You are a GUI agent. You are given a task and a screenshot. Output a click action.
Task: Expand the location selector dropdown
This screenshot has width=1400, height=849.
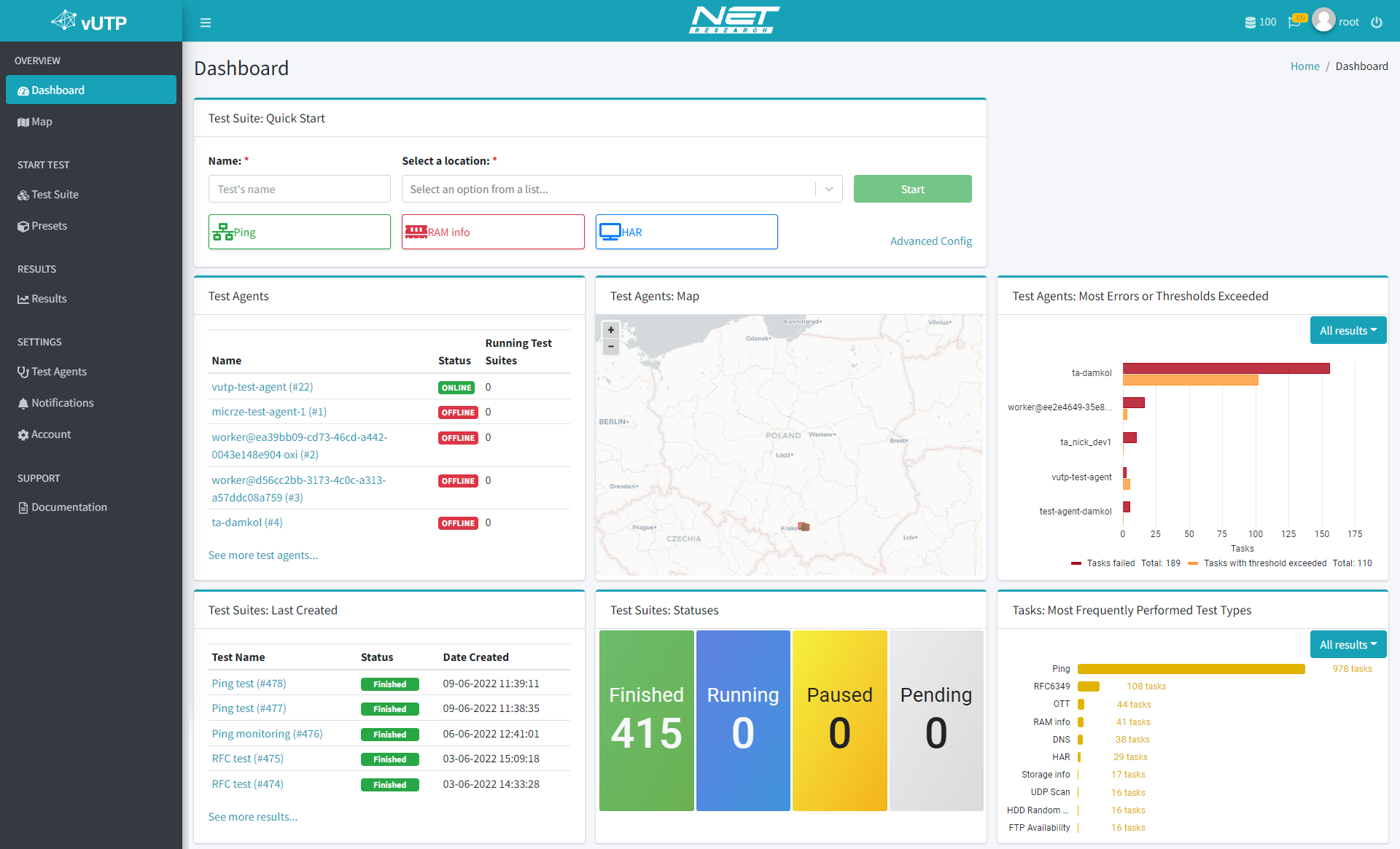pyautogui.click(x=832, y=189)
